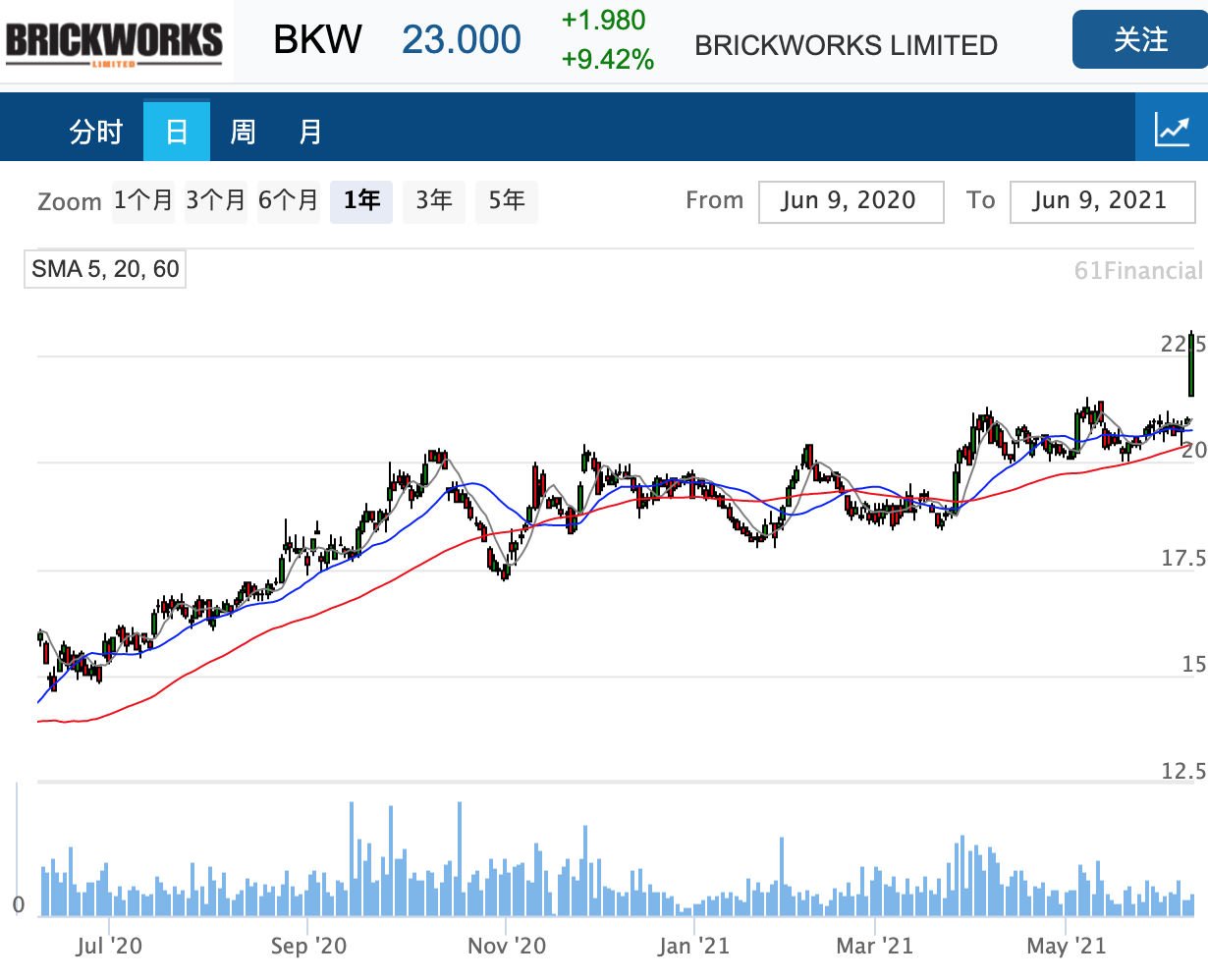Click the Mar '21 axis label

[x=874, y=946]
